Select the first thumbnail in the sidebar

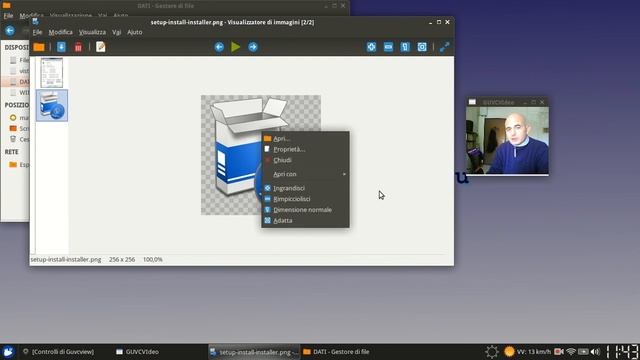[52, 73]
